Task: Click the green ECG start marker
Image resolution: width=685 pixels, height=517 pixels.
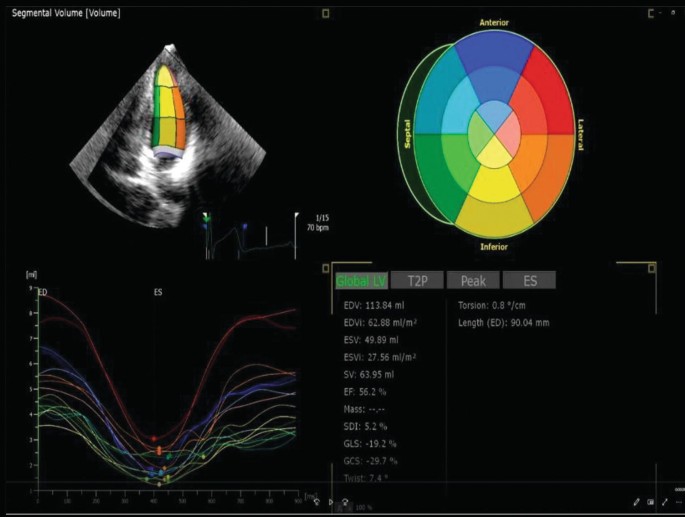Action: coord(207,217)
